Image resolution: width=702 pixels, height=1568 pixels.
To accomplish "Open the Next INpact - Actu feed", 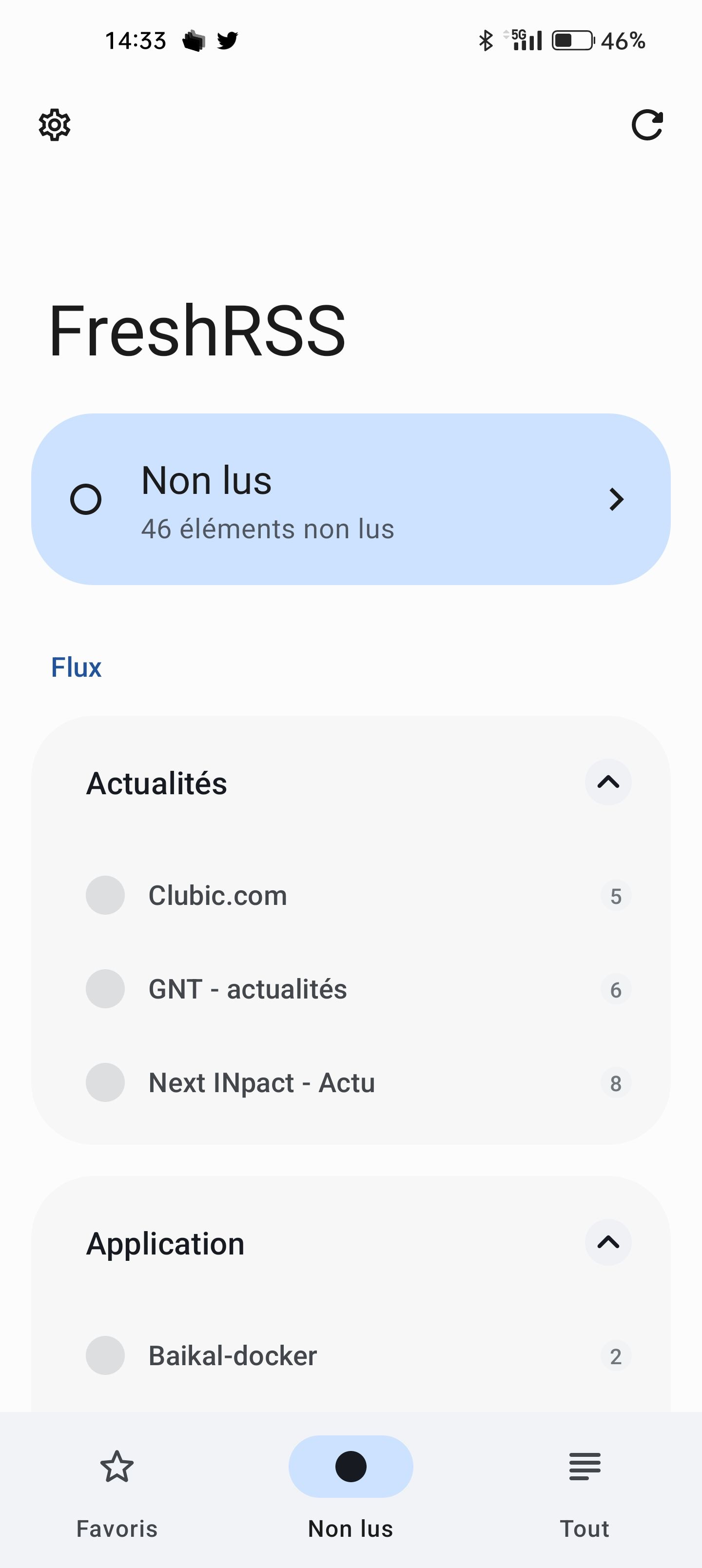I will 262,1083.
